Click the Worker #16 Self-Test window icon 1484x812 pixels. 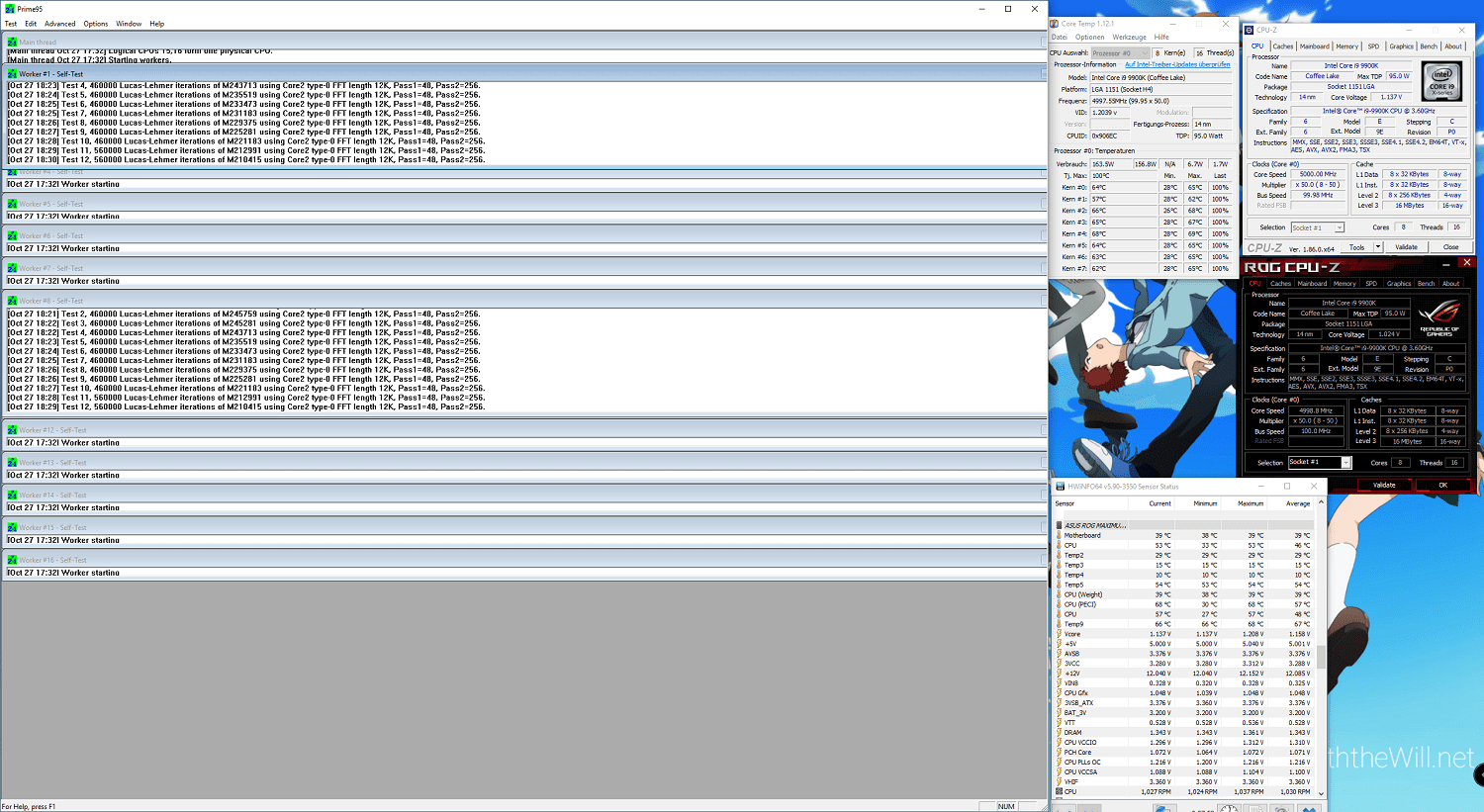[x=12, y=560]
